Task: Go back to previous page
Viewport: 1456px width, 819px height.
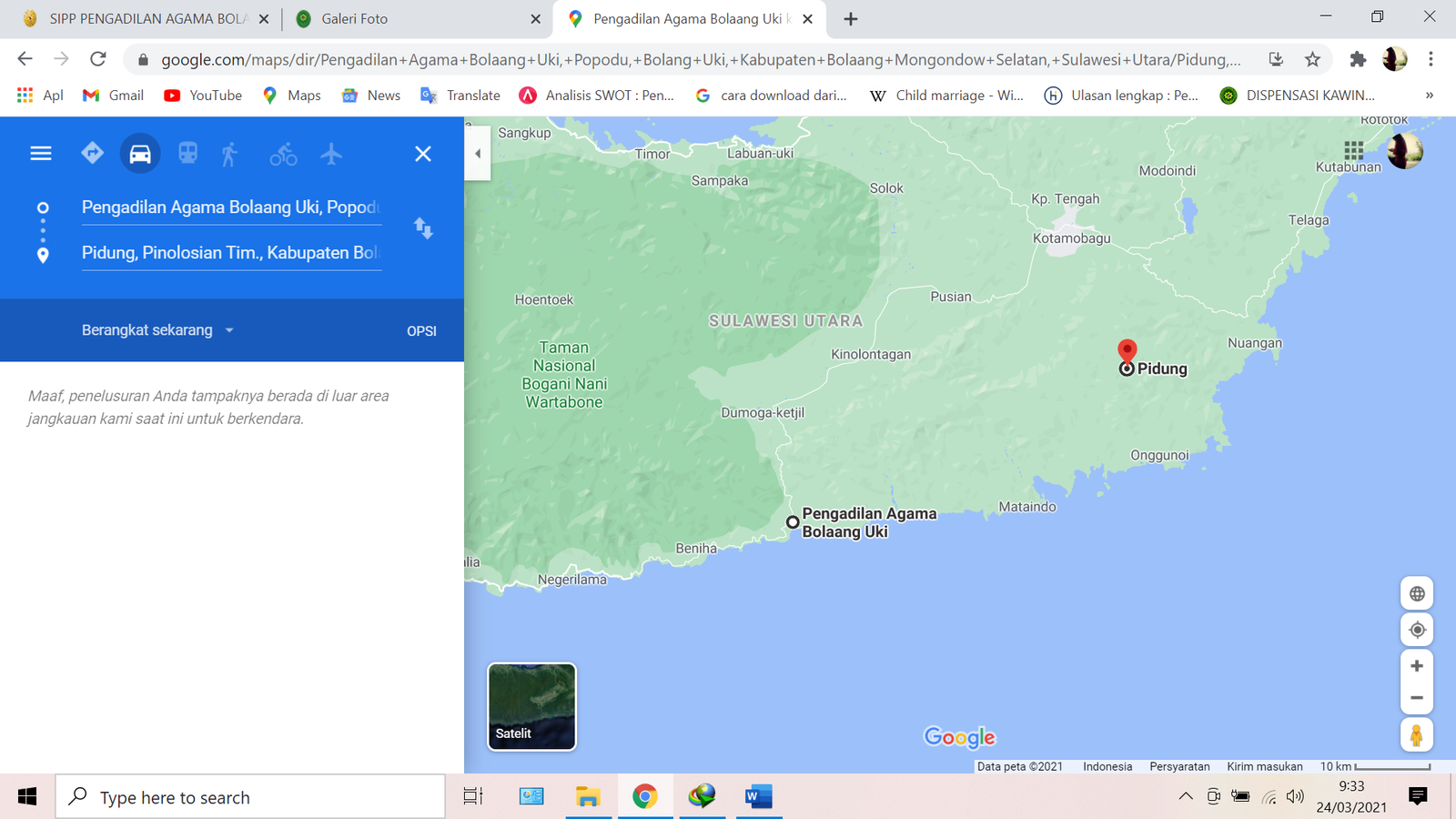Action: (x=25, y=59)
